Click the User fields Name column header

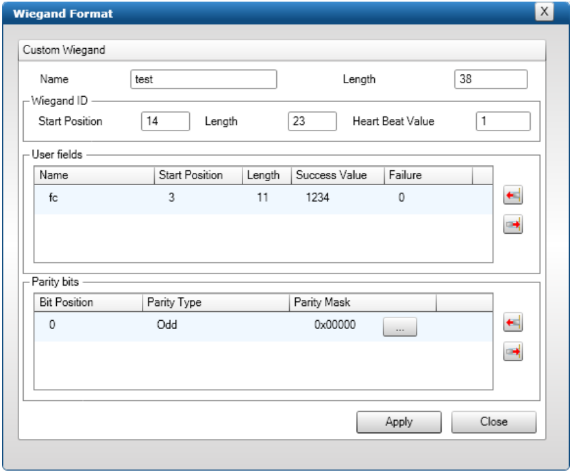pos(94,175)
